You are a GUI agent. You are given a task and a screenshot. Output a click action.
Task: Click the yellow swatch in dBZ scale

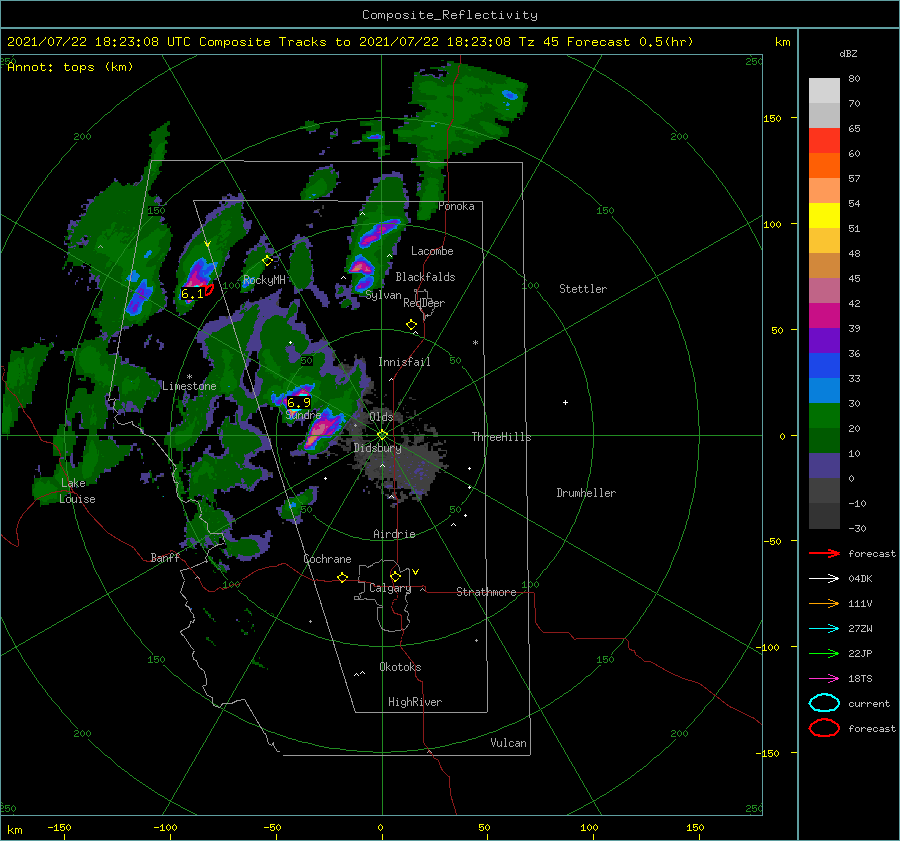tap(824, 215)
